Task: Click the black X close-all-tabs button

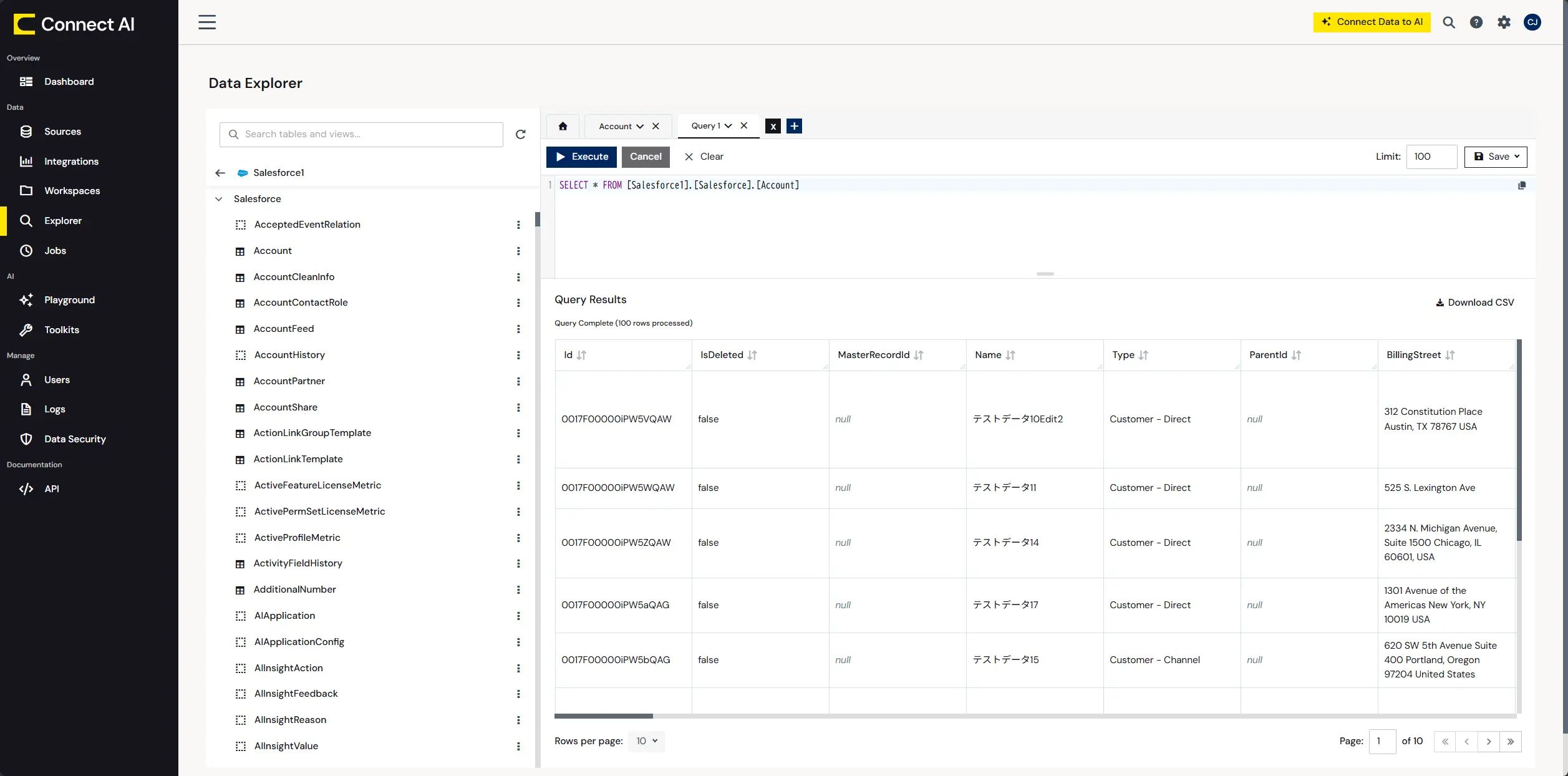Action: pyautogui.click(x=773, y=126)
